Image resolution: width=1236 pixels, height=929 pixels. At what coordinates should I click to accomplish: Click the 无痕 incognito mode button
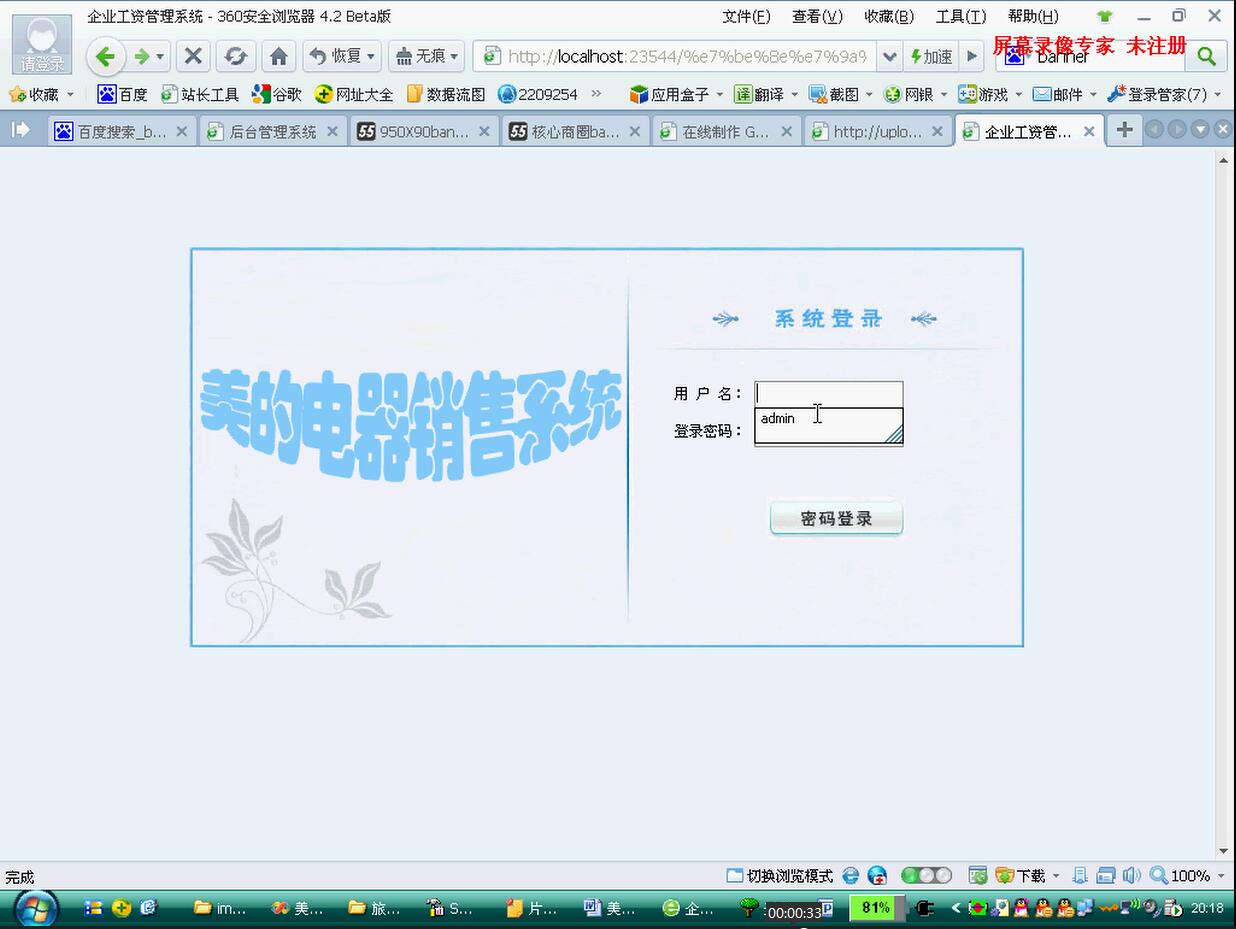tap(420, 56)
